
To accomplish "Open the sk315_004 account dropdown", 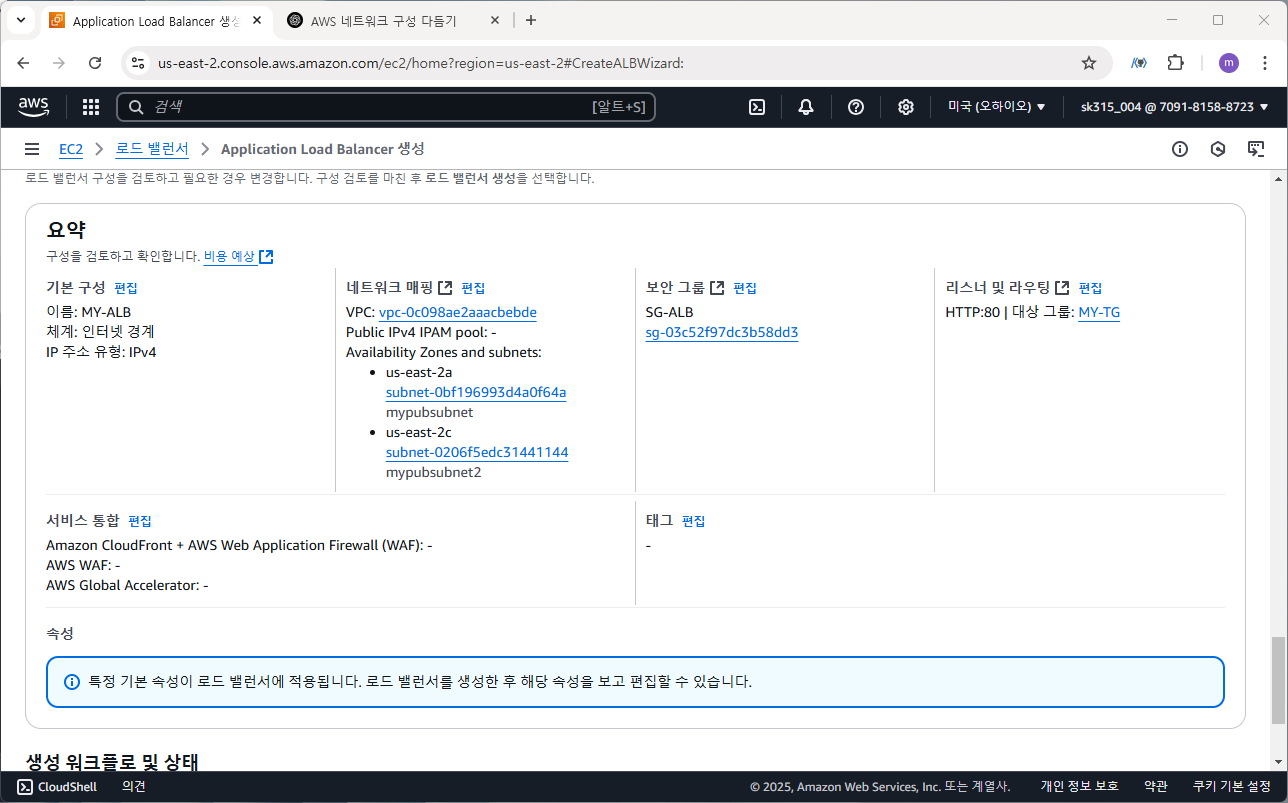I will [1174, 107].
